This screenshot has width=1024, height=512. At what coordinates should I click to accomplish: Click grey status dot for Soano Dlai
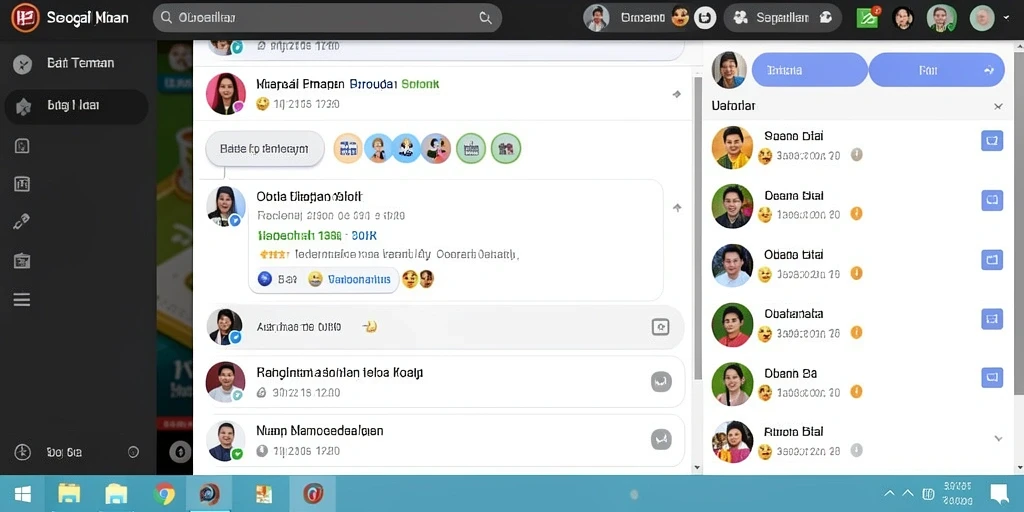click(x=856, y=154)
